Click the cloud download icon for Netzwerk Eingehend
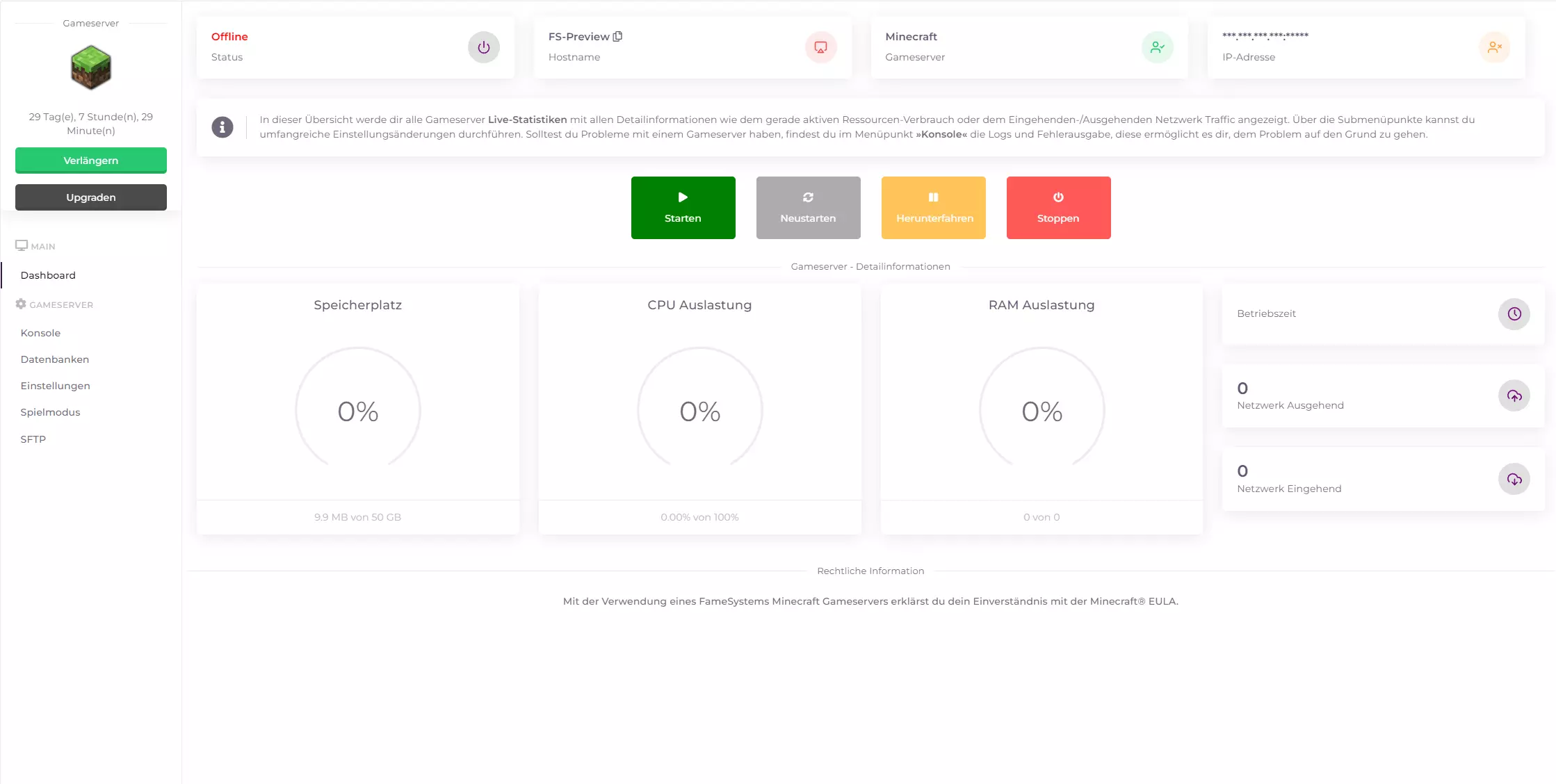Viewport: 1556px width, 784px height. (1514, 479)
